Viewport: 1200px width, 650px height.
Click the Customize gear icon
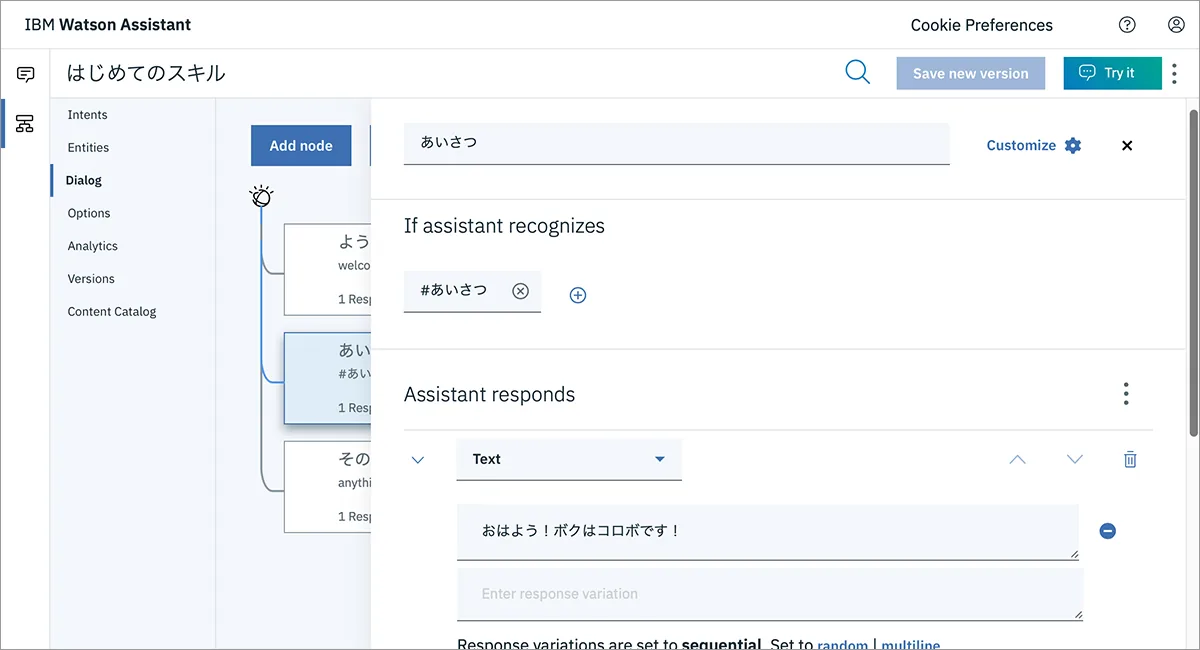coord(1073,145)
